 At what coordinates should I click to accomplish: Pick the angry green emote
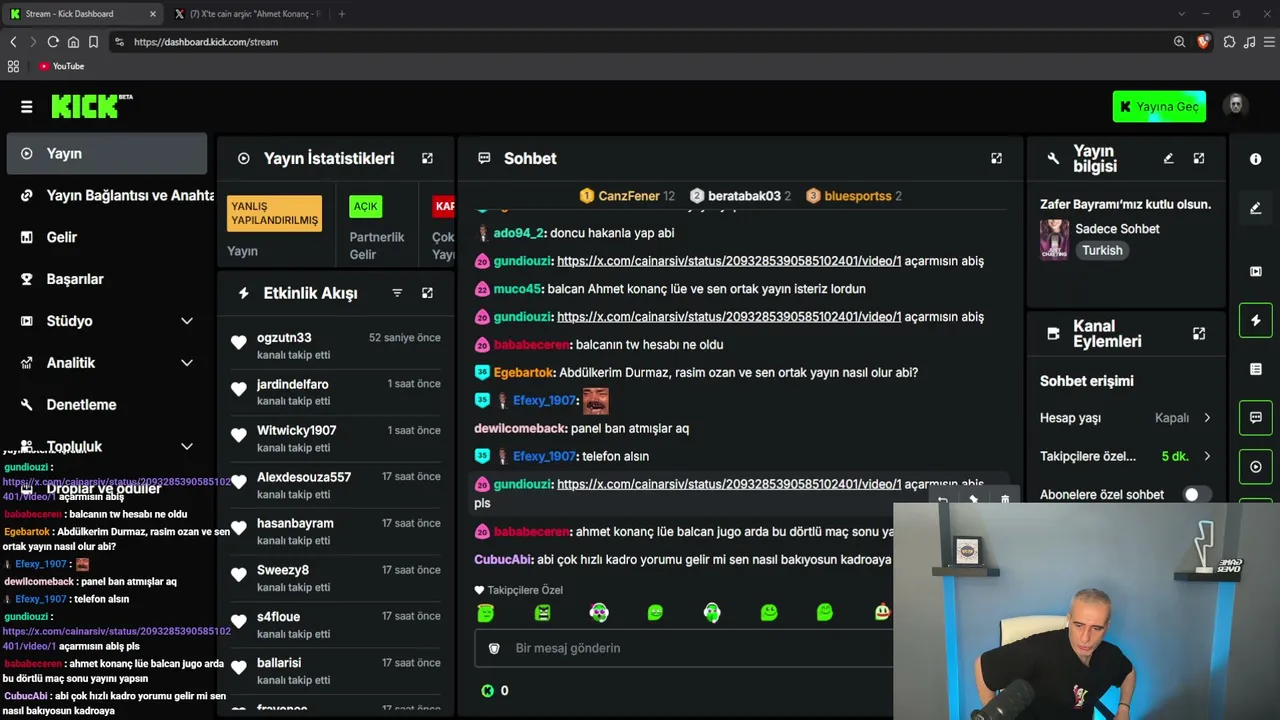pyautogui.click(x=542, y=612)
